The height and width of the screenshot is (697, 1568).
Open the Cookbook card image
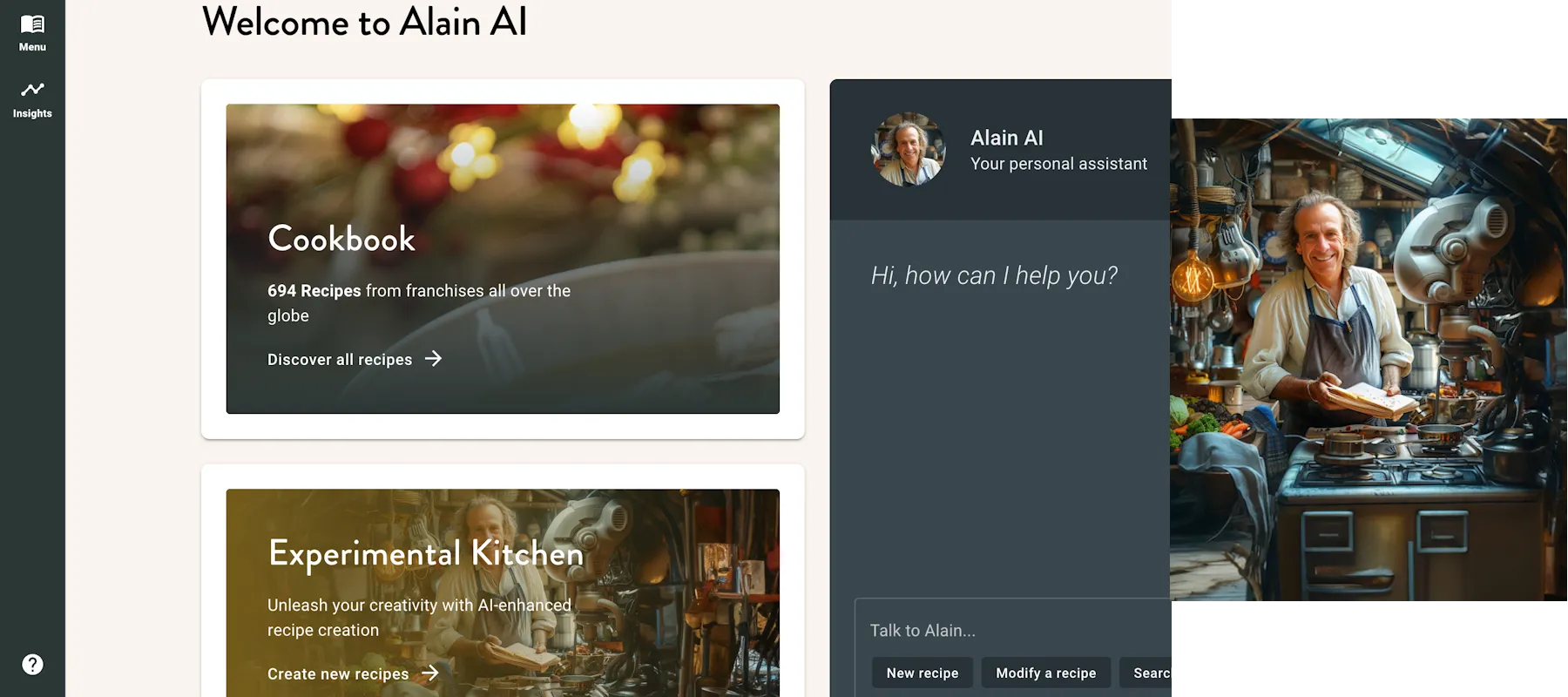click(x=503, y=259)
